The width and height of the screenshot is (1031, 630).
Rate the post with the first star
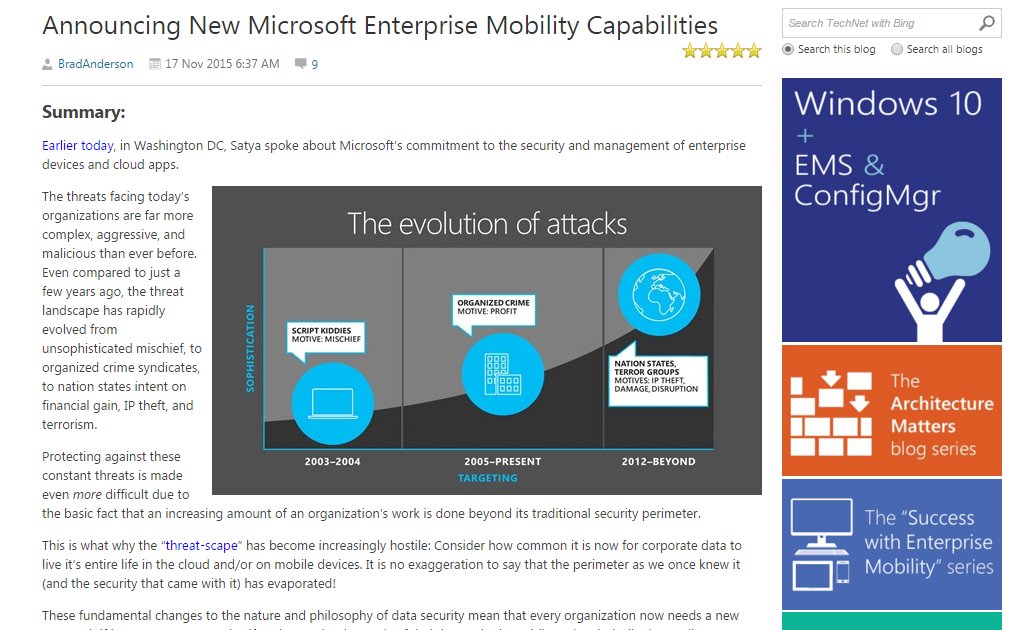coord(690,51)
